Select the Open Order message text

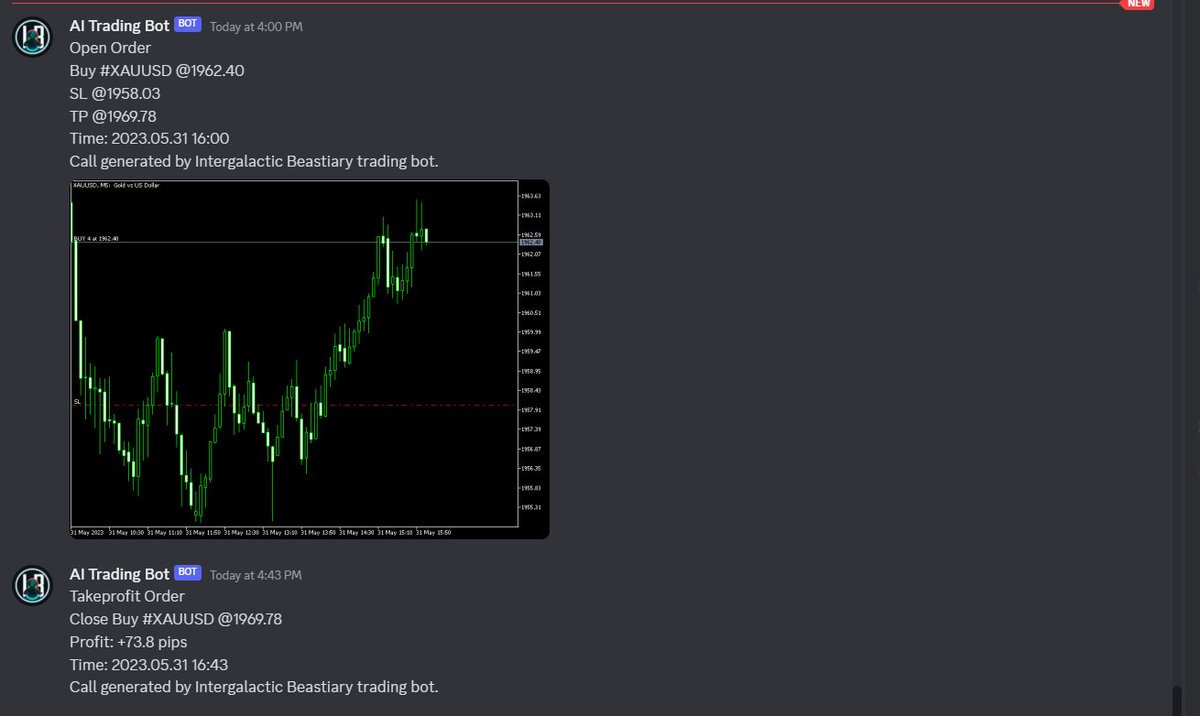[110, 47]
